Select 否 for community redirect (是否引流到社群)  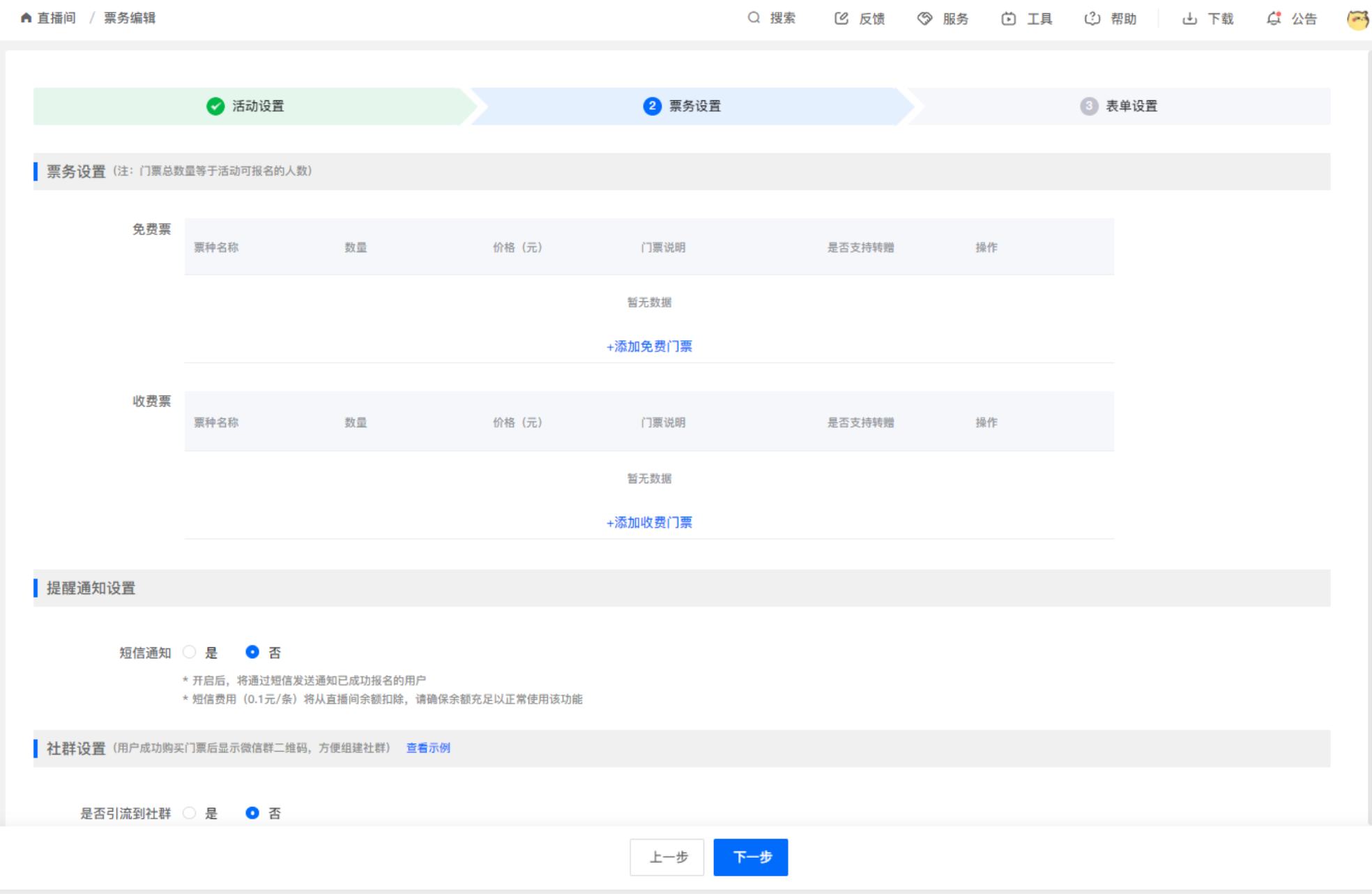coord(252,813)
